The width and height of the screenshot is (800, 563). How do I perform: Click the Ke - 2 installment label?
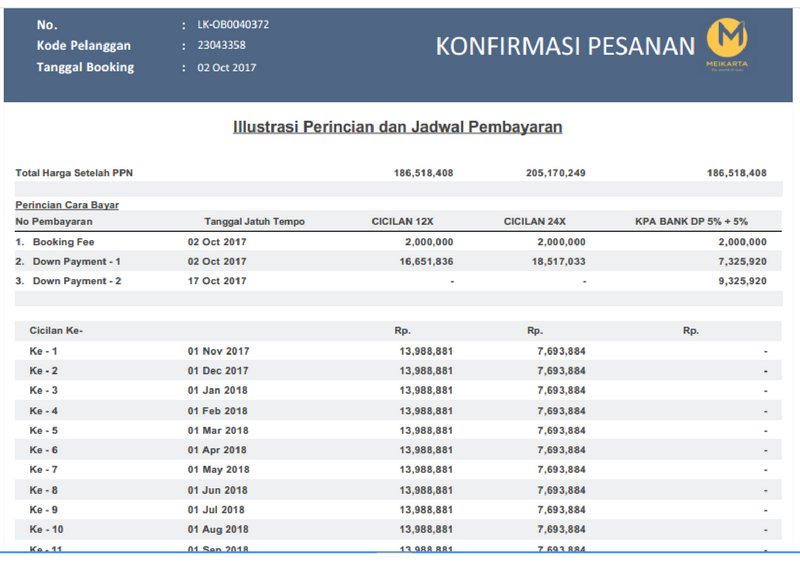[43, 371]
